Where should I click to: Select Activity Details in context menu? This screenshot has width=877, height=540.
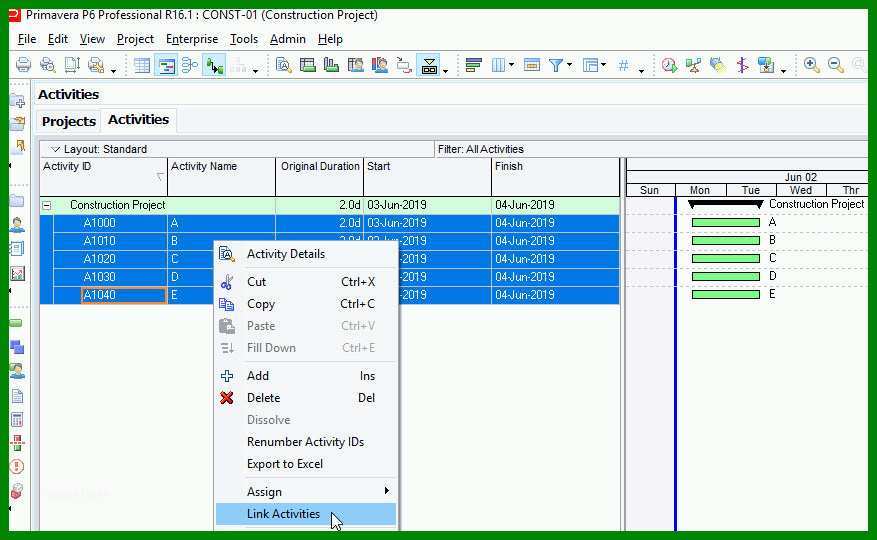coord(306,254)
